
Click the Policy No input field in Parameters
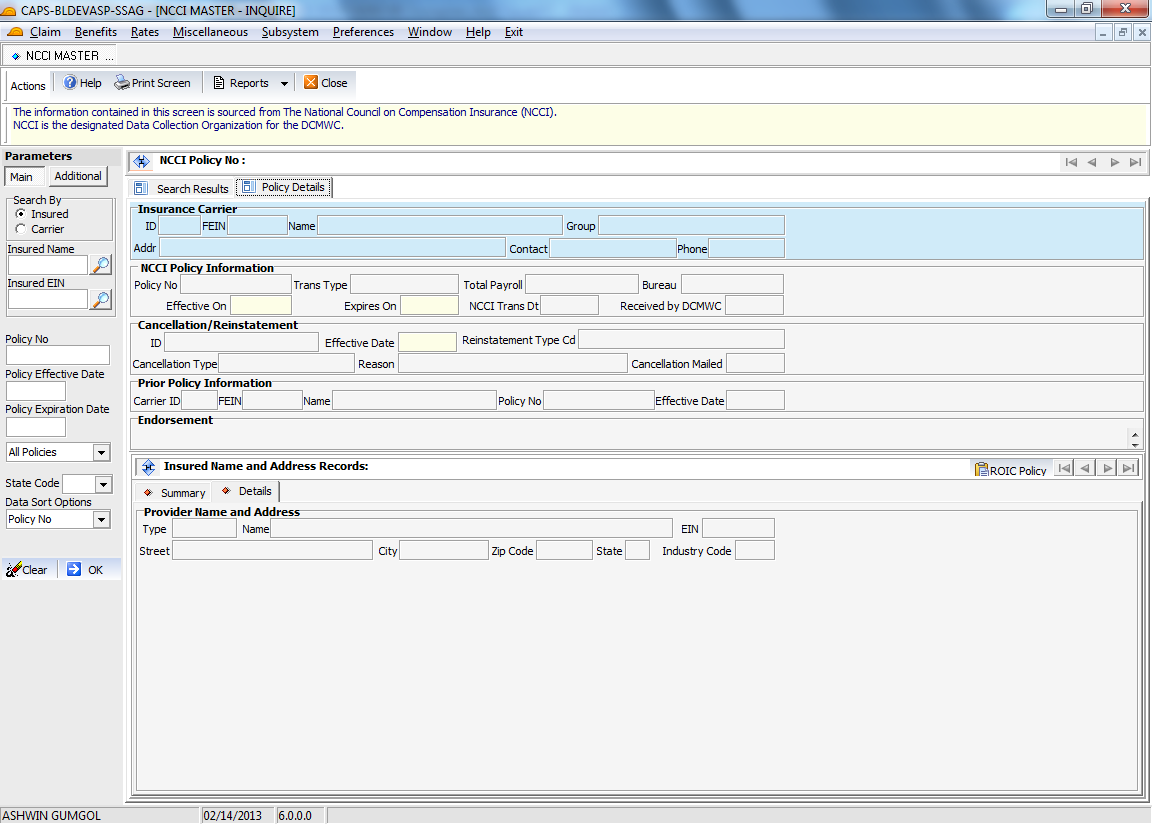pyautogui.click(x=58, y=356)
